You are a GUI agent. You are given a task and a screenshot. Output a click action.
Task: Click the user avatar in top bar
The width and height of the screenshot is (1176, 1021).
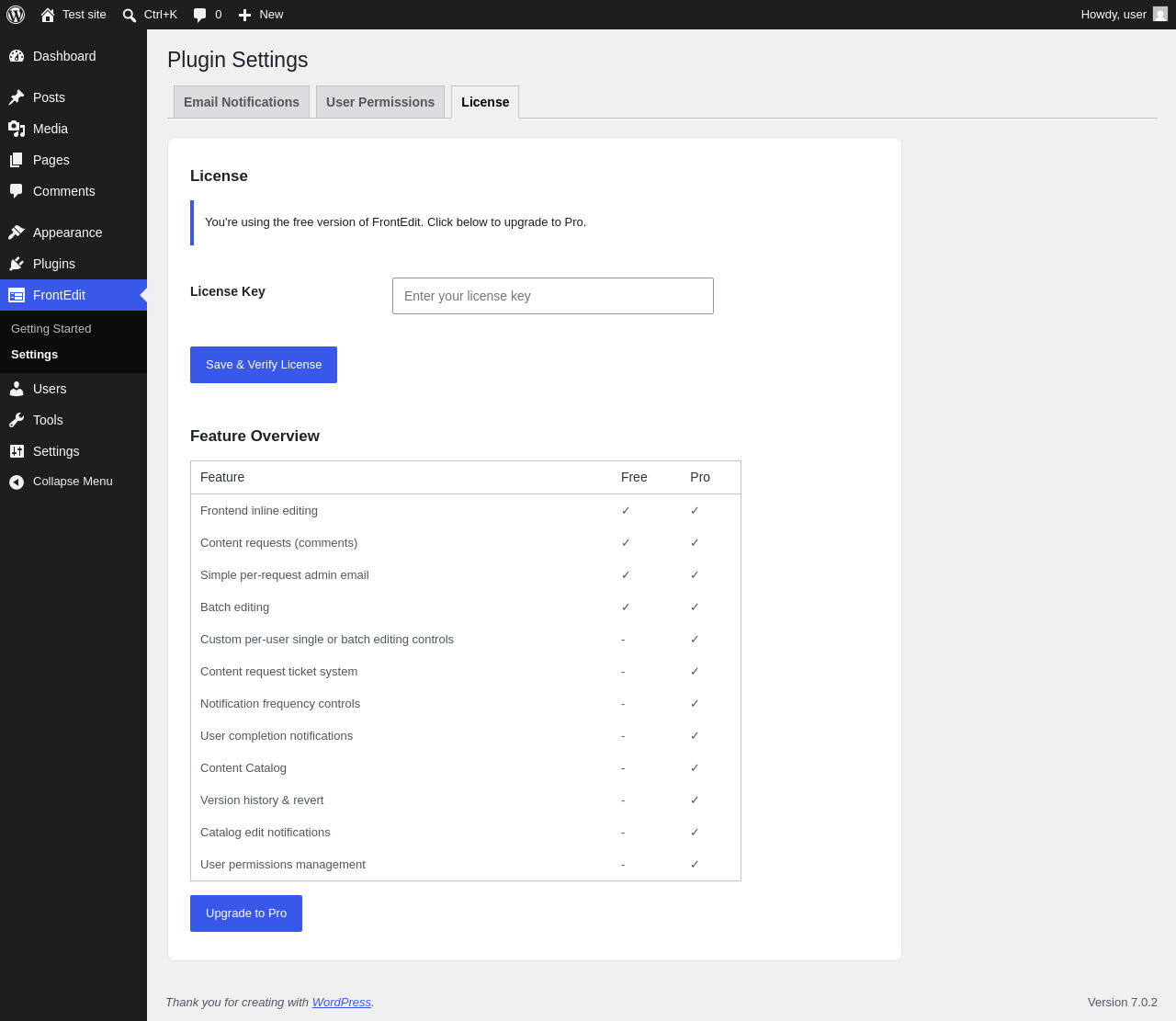click(x=1160, y=14)
